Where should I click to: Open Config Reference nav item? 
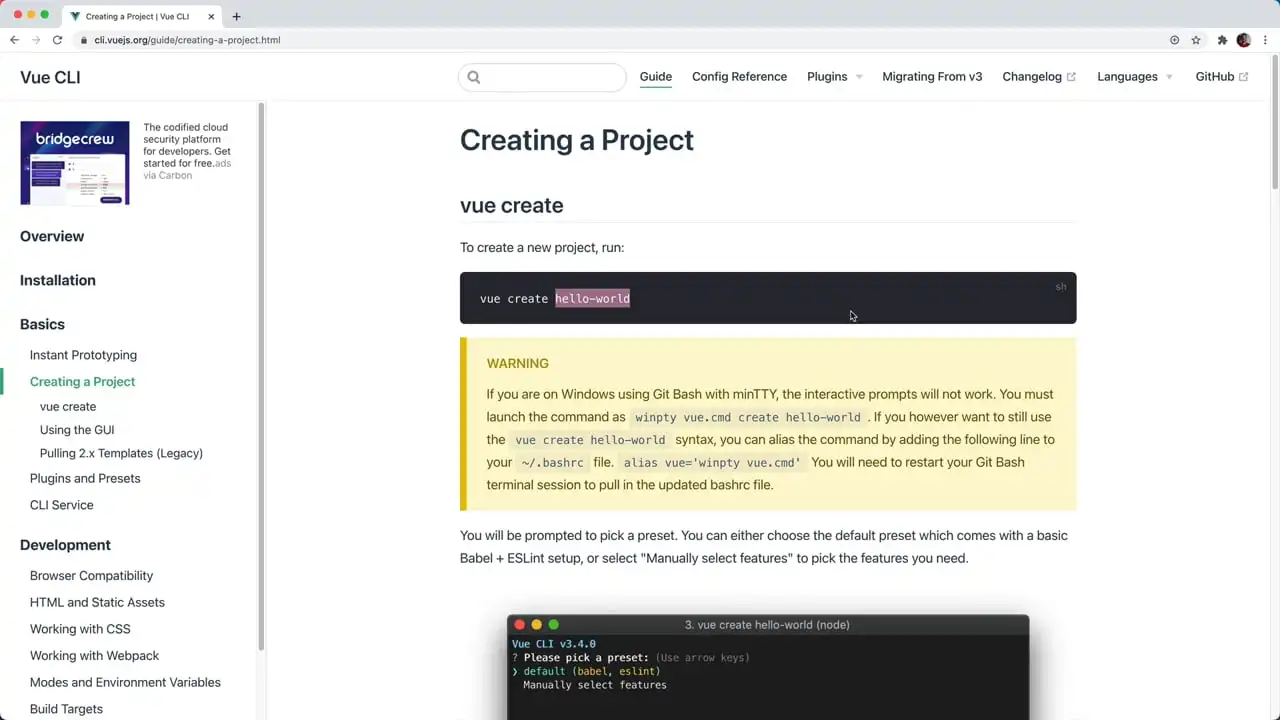739,77
